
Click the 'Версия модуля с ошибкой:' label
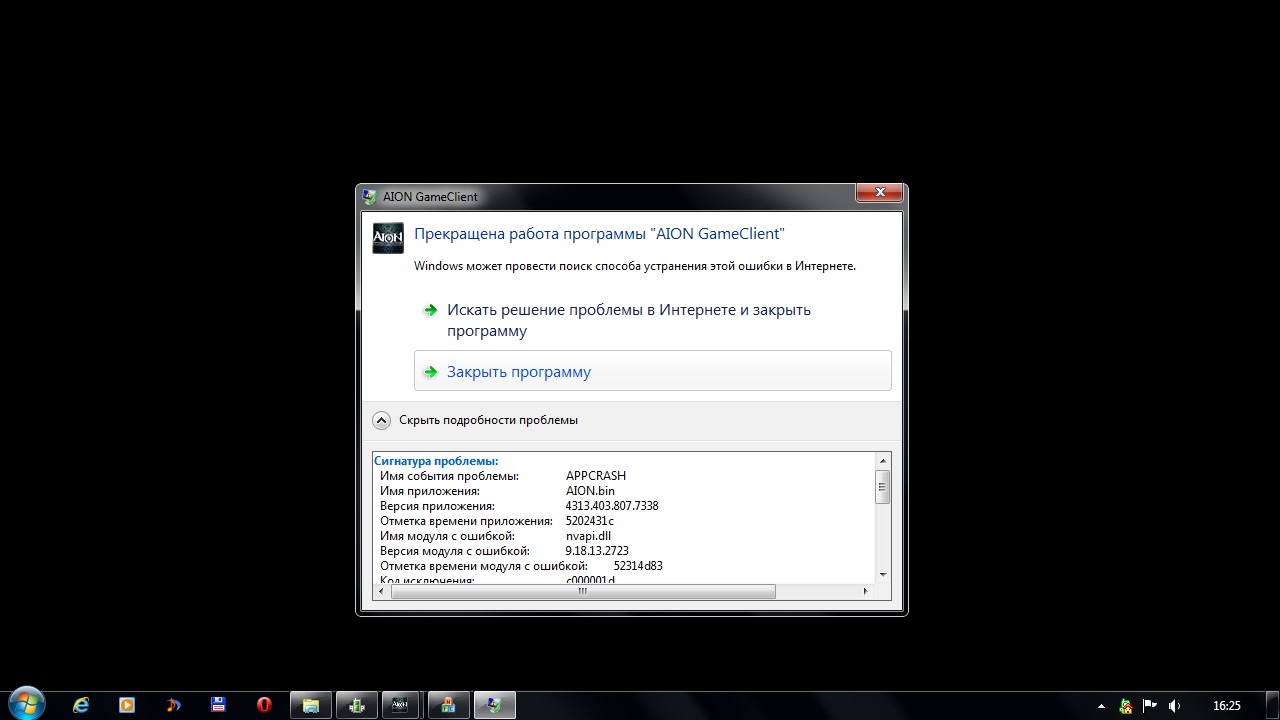[454, 551]
